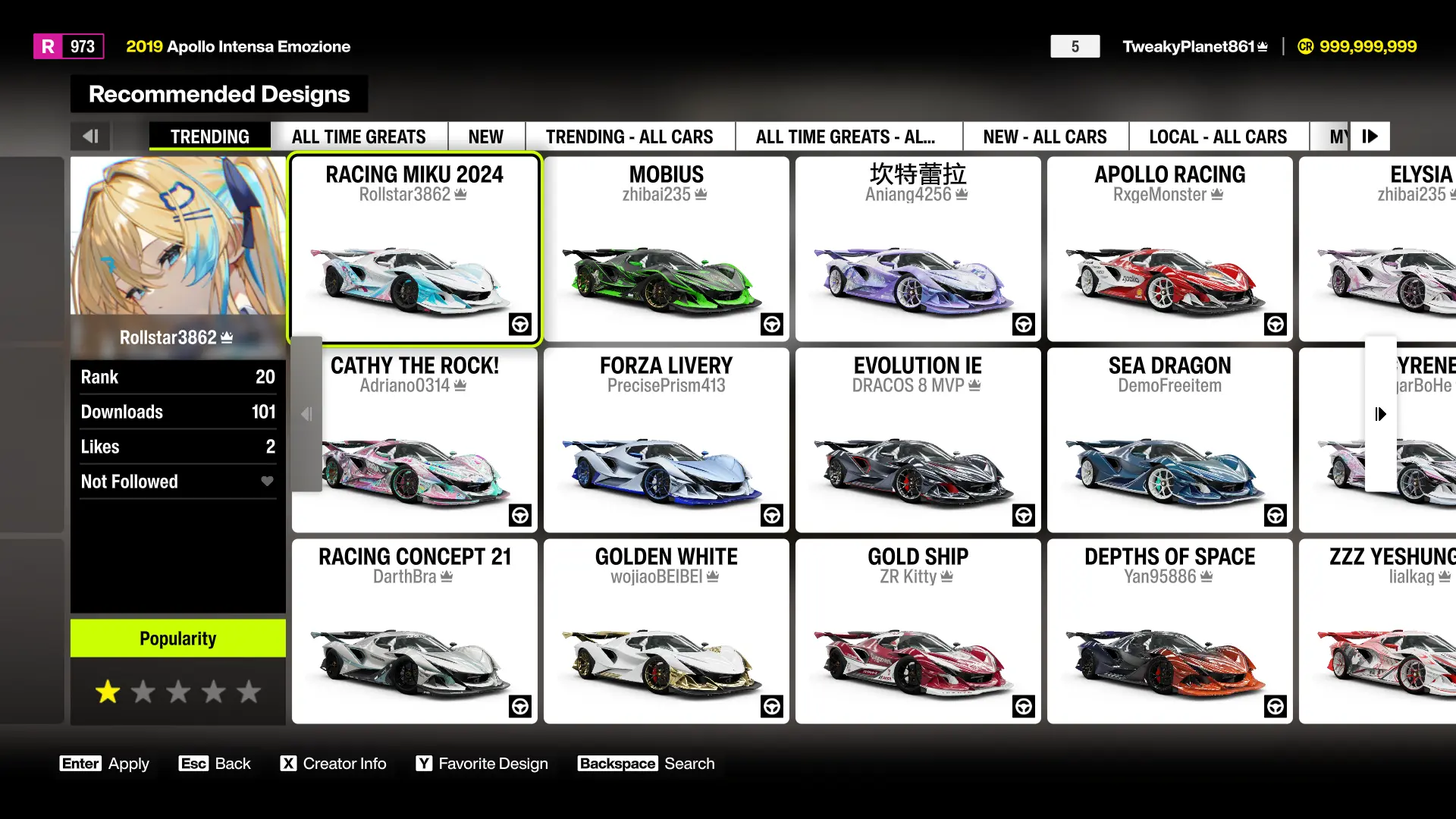Screen dimensions: 1456x819
Task: Click the Elysia design card
Action: [x=1377, y=249]
